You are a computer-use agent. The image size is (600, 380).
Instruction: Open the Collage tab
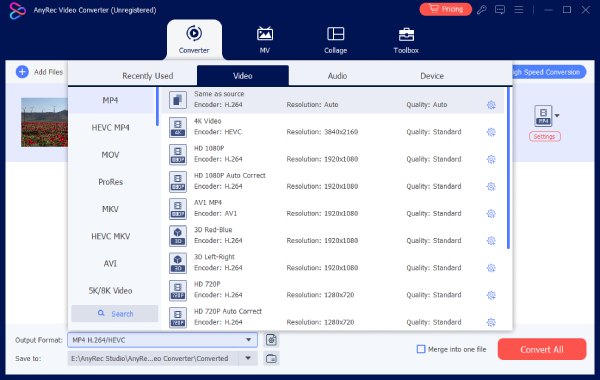point(336,40)
